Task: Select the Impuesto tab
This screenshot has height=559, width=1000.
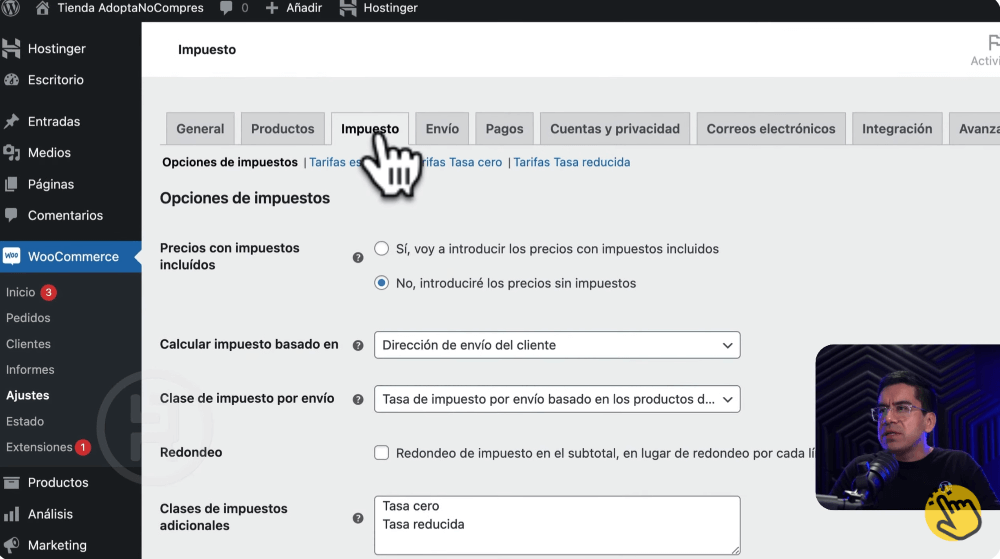Action: tap(370, 129)
